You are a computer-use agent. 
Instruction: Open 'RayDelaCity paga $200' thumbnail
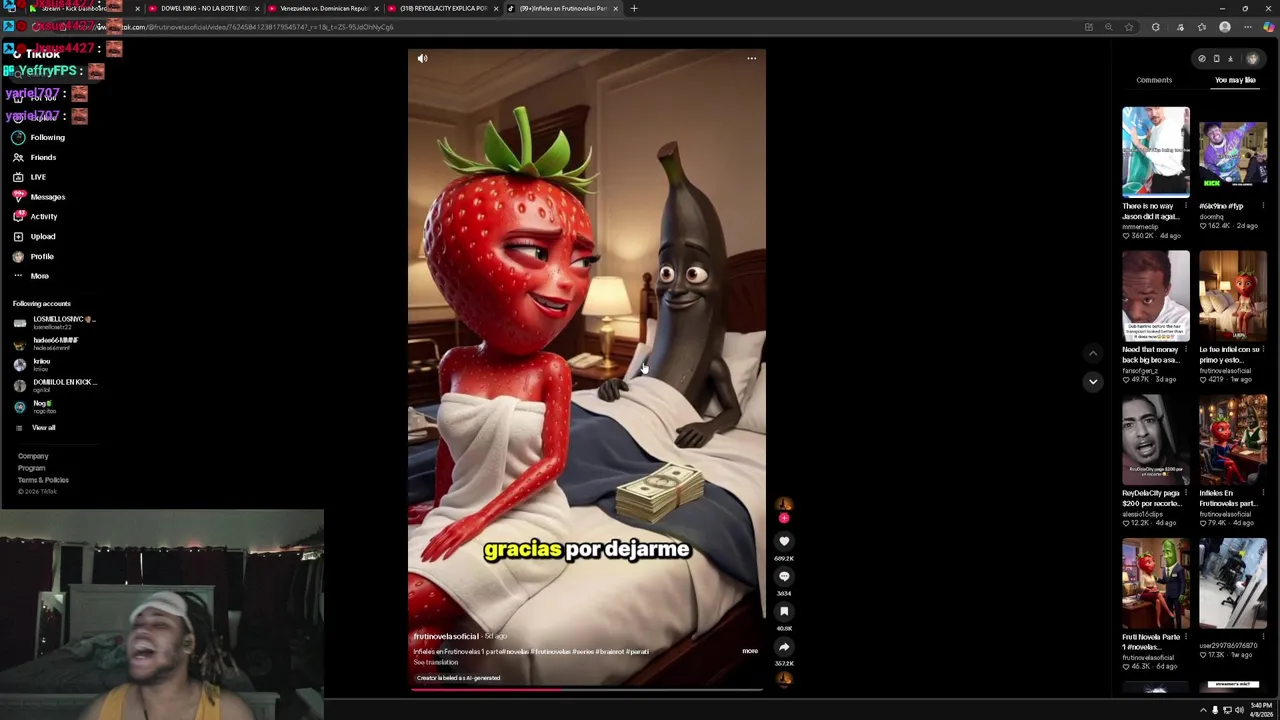pos(1156,440)
